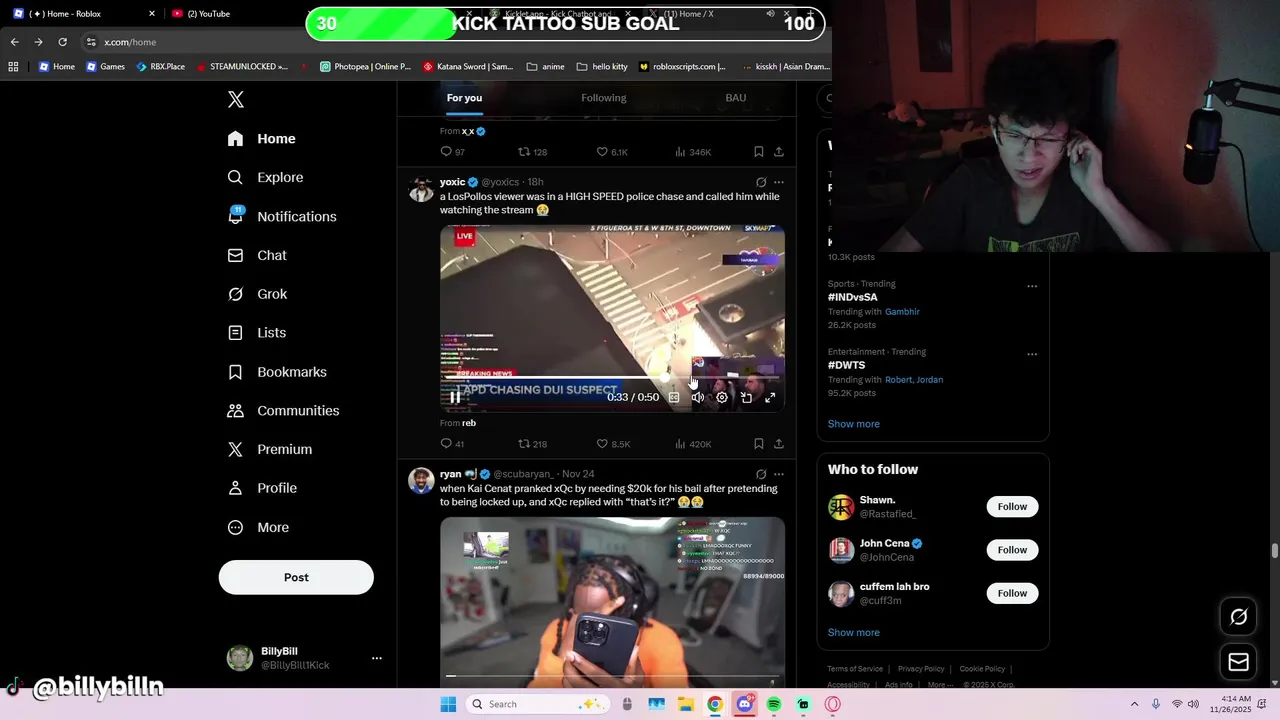The height and width of the screenshot is (720, 1280).
Task: Share the yoxic post
Action: (x=779, y=444)
